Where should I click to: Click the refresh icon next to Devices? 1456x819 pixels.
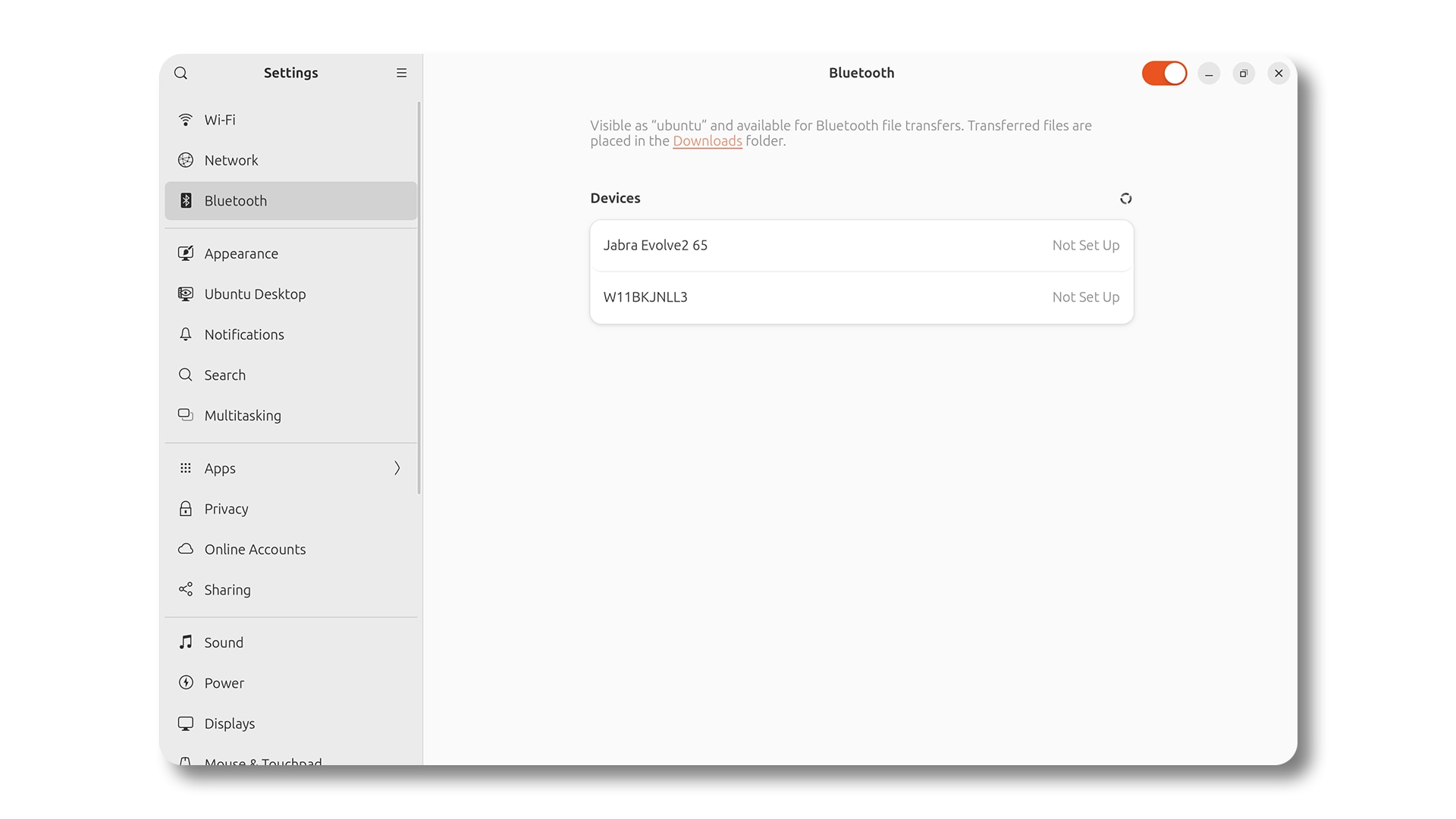[x=1125, y=198]
